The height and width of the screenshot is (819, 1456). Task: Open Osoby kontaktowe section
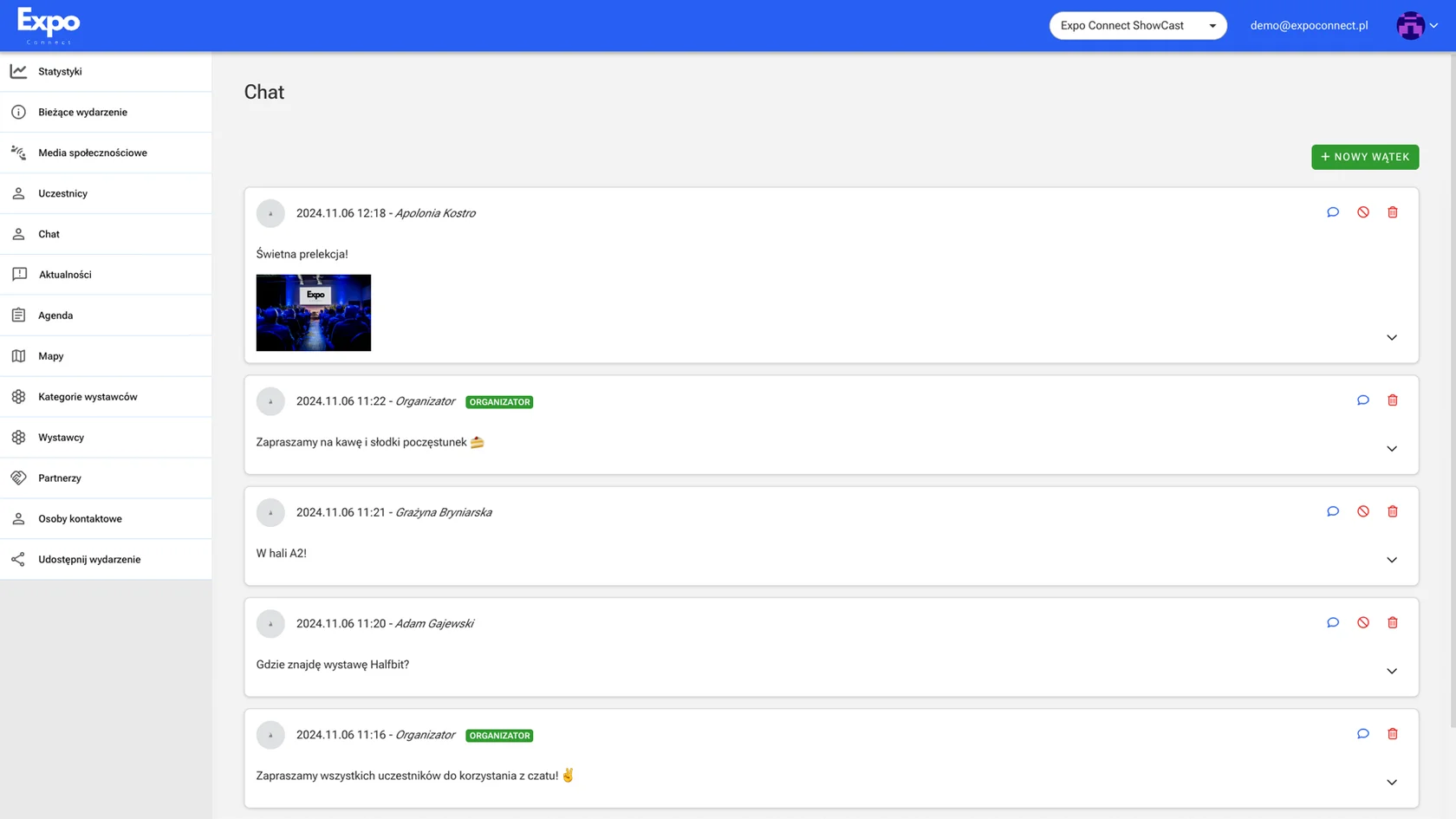tap(106, 518)
